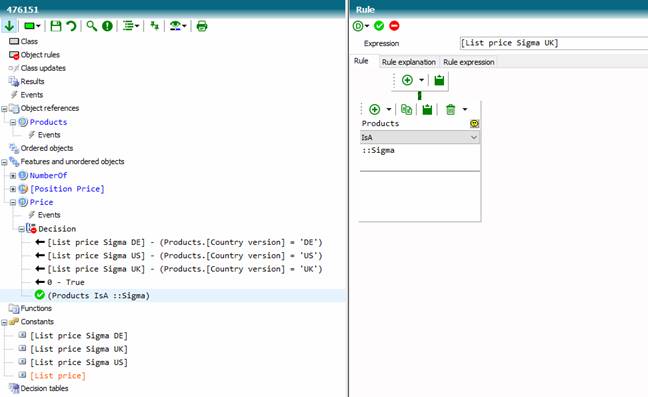
Task: Click the Save disk icon
Action: (55, 26)
